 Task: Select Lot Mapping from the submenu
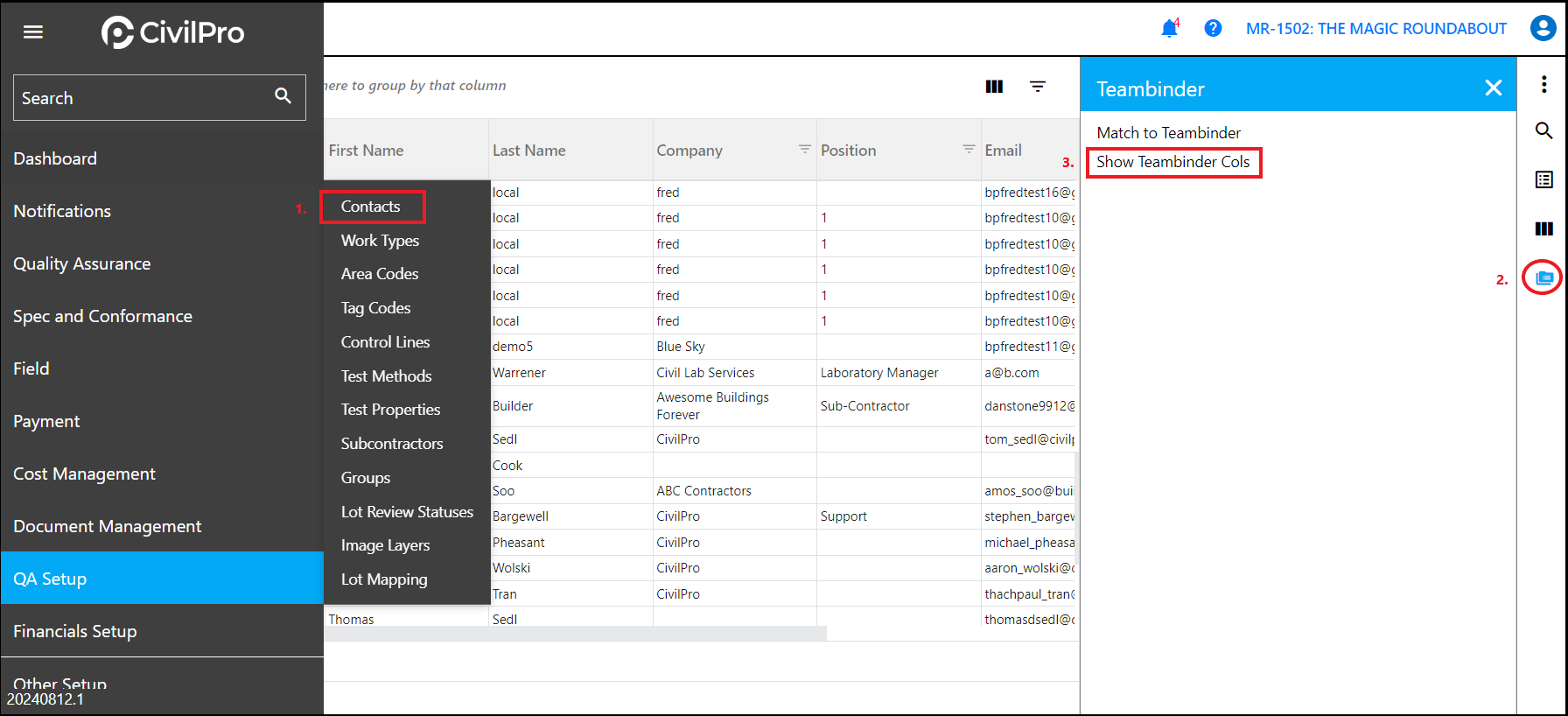[384, 579]
